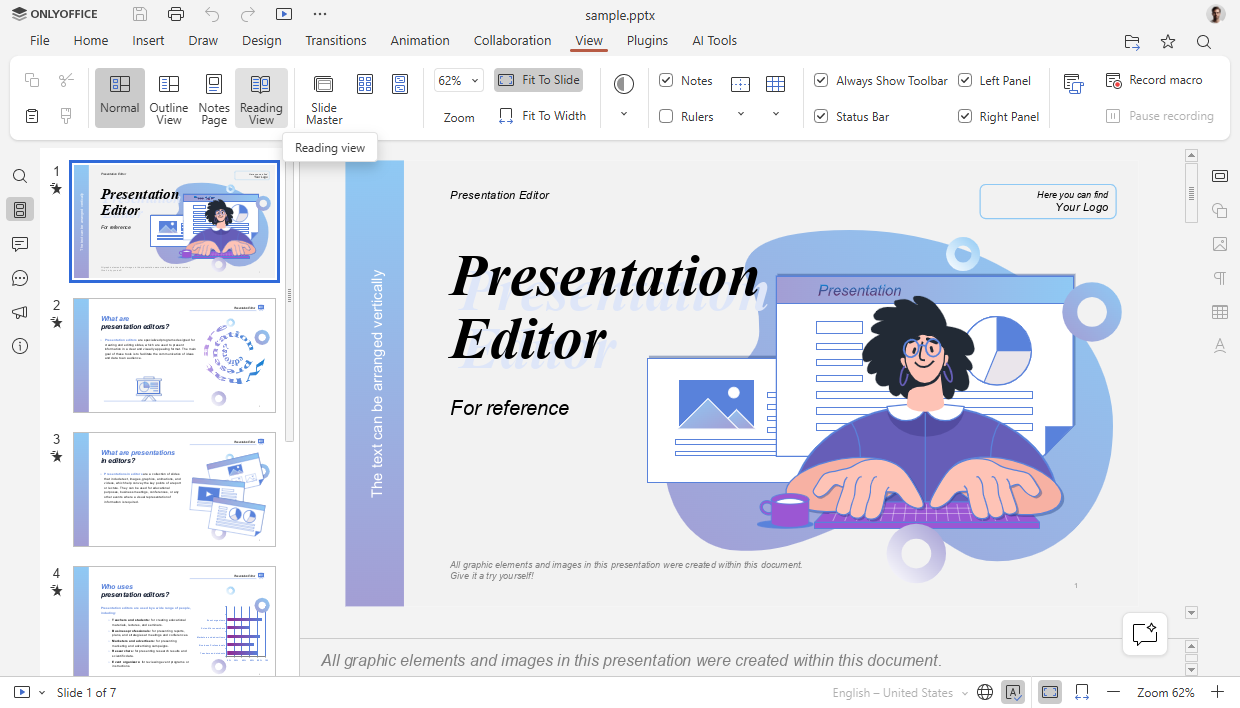Click the Cut scissors icon
This screenshot has width=1240, height=708.
click(66, 80)
